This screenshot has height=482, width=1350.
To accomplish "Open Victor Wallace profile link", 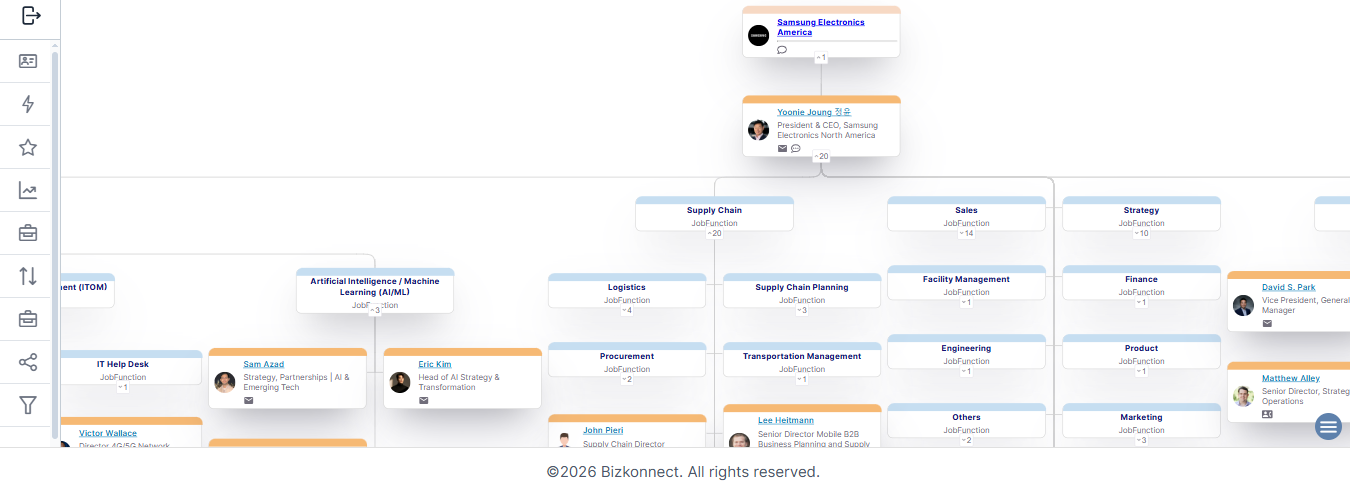I will click(108, 433).
